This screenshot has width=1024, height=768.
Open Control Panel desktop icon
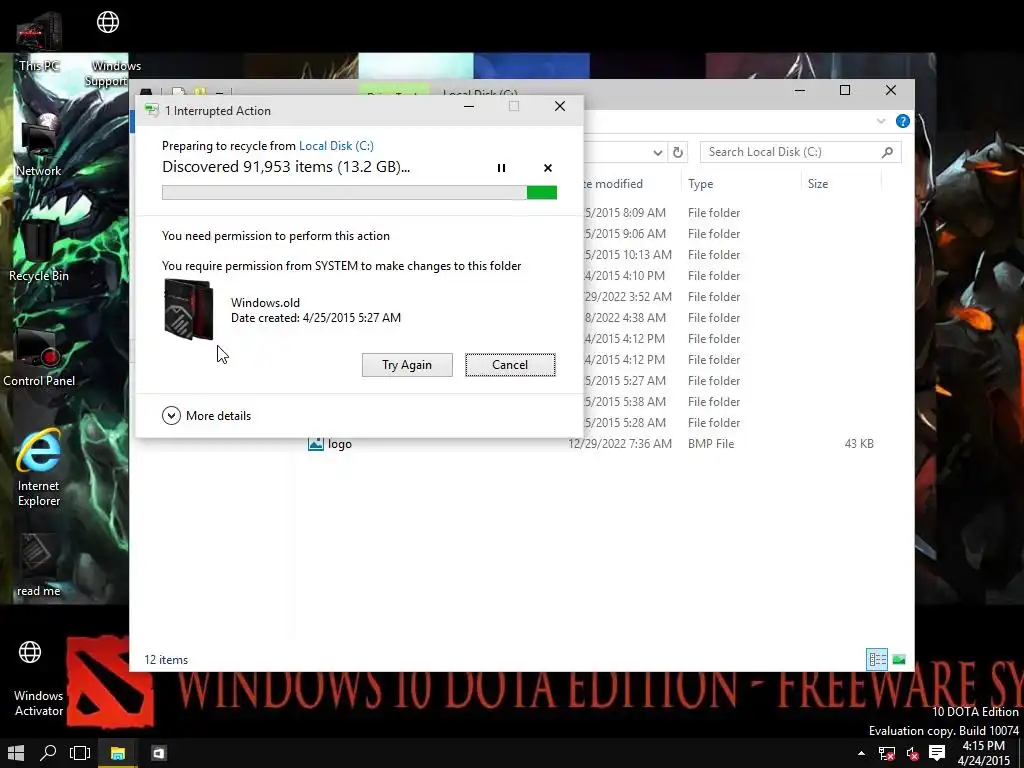39,356
